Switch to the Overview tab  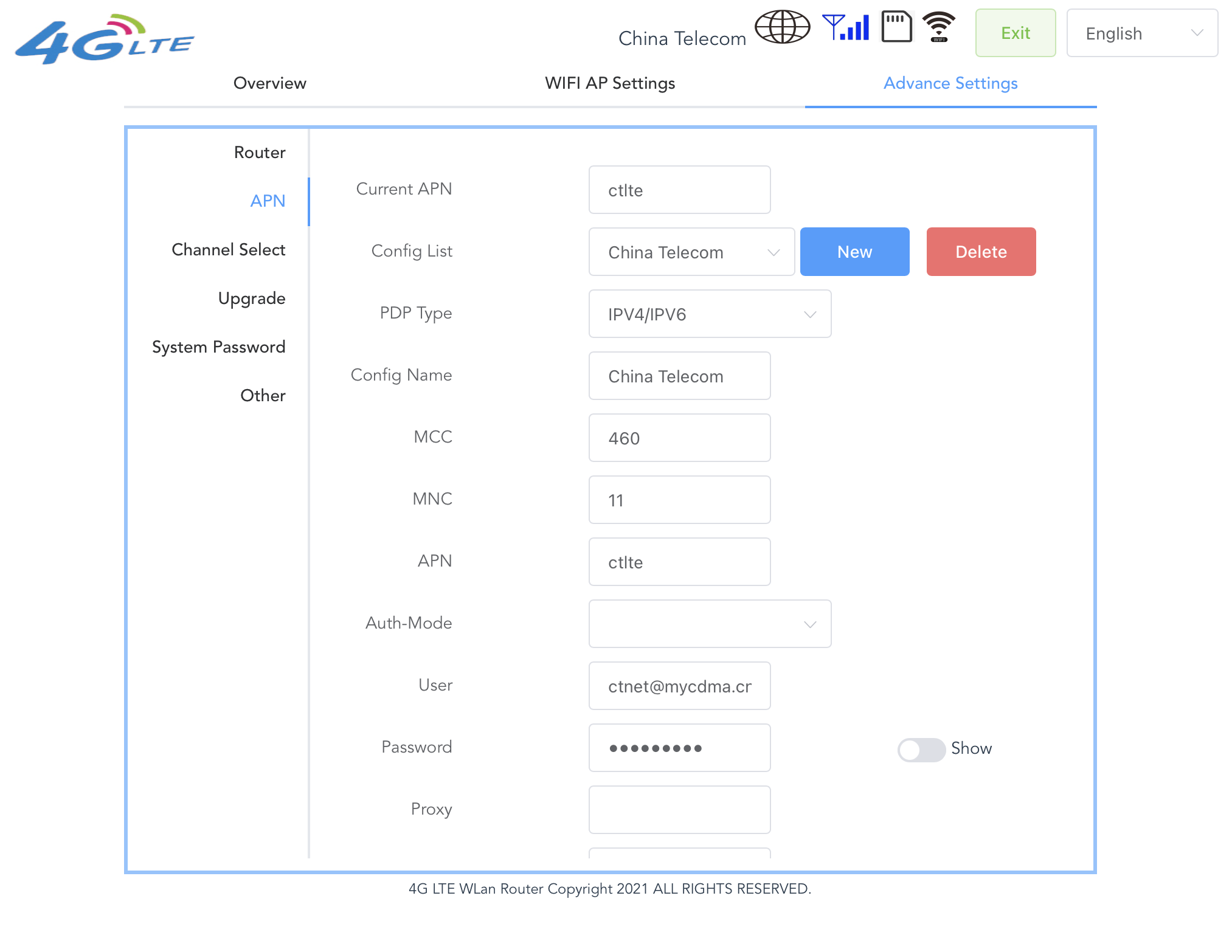click(269, 83)
